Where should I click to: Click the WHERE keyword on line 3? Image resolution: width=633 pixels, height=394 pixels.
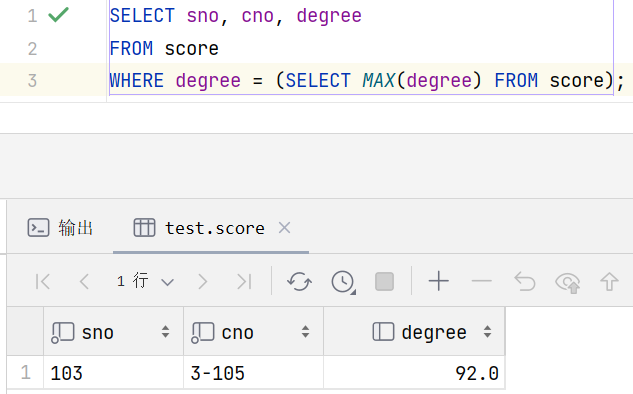136,80
